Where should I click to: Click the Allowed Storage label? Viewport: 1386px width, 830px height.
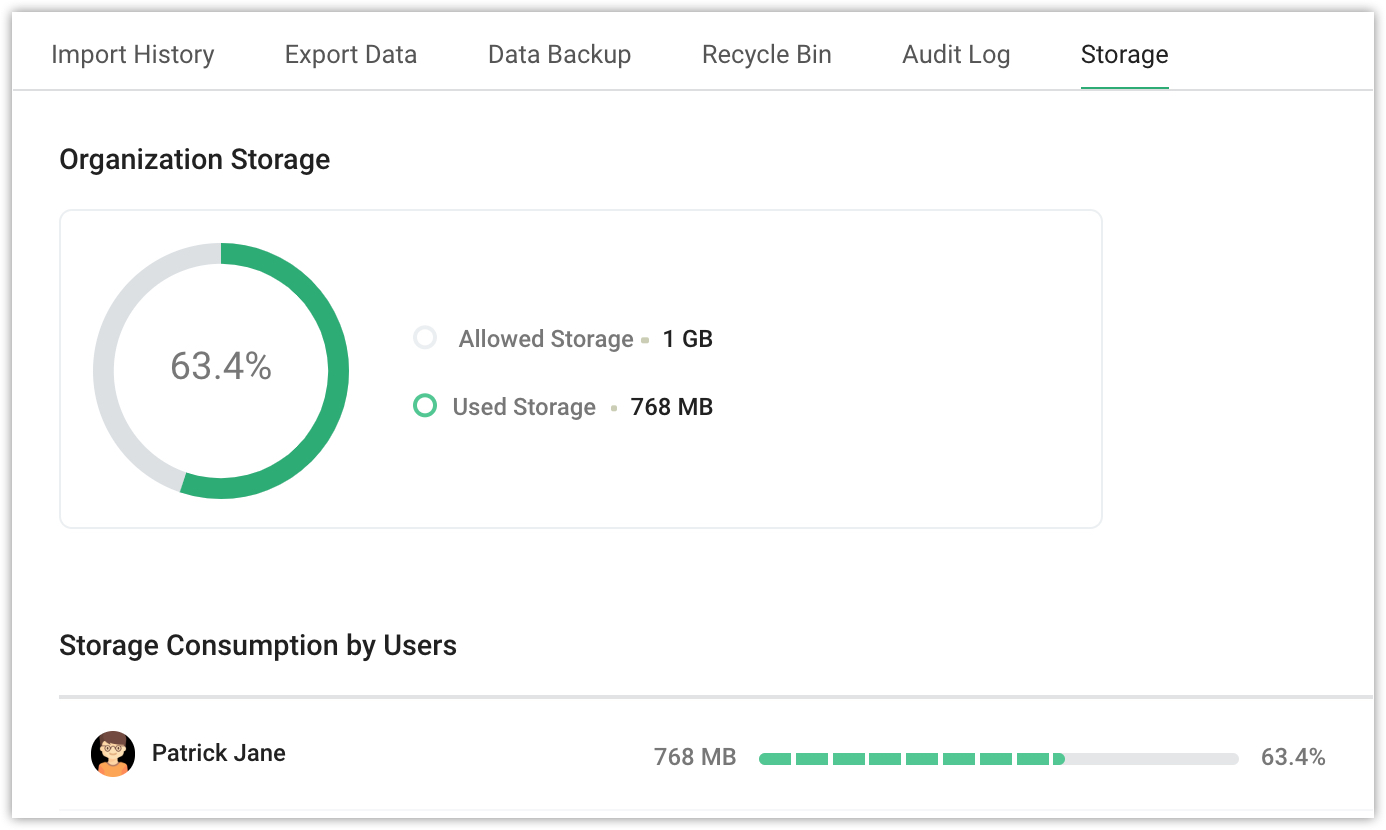click(x=546, y=339)
